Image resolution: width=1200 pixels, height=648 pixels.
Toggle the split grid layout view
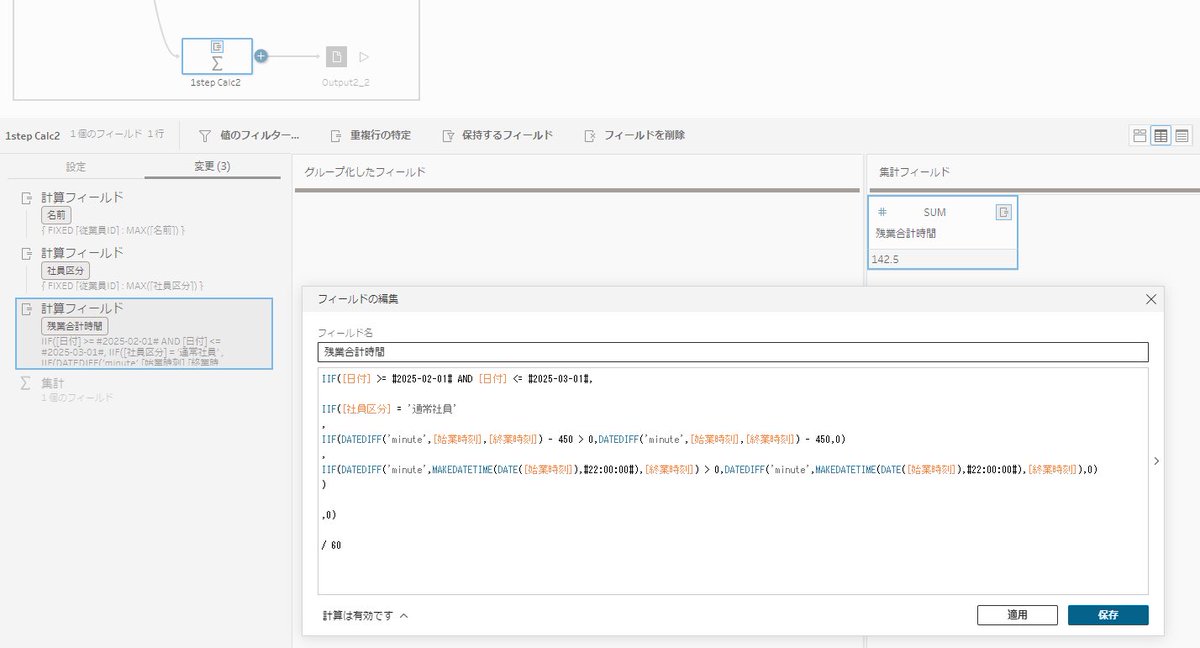(x=1159, y=134)
